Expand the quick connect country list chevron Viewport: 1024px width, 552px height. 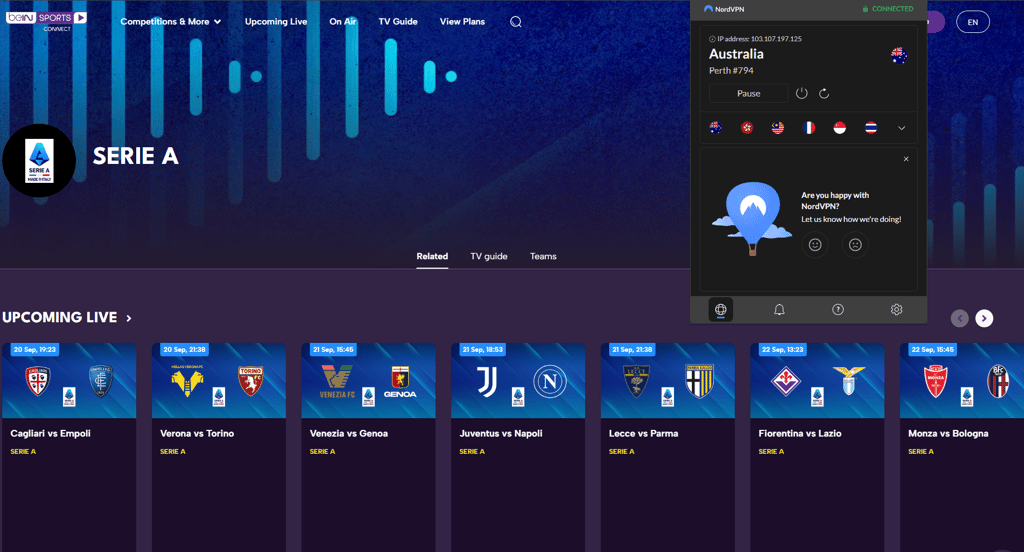click(901, 128)
